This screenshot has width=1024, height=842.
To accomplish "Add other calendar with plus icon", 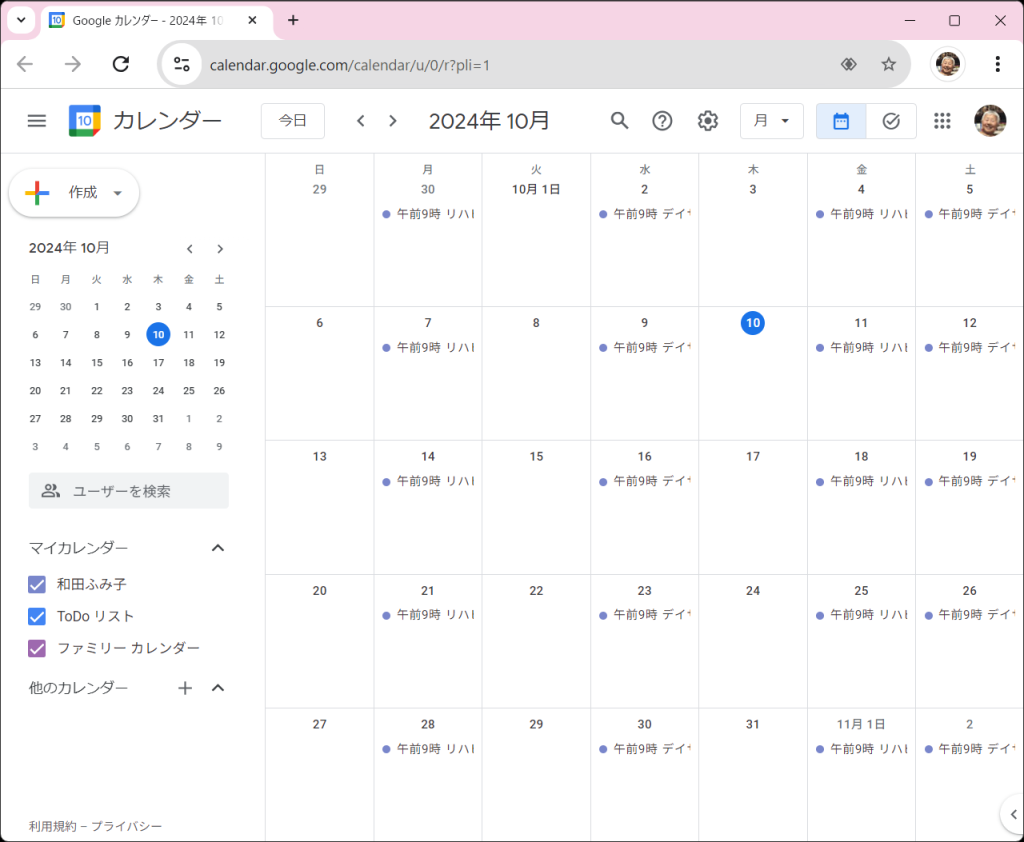I will tap(185, 688).
